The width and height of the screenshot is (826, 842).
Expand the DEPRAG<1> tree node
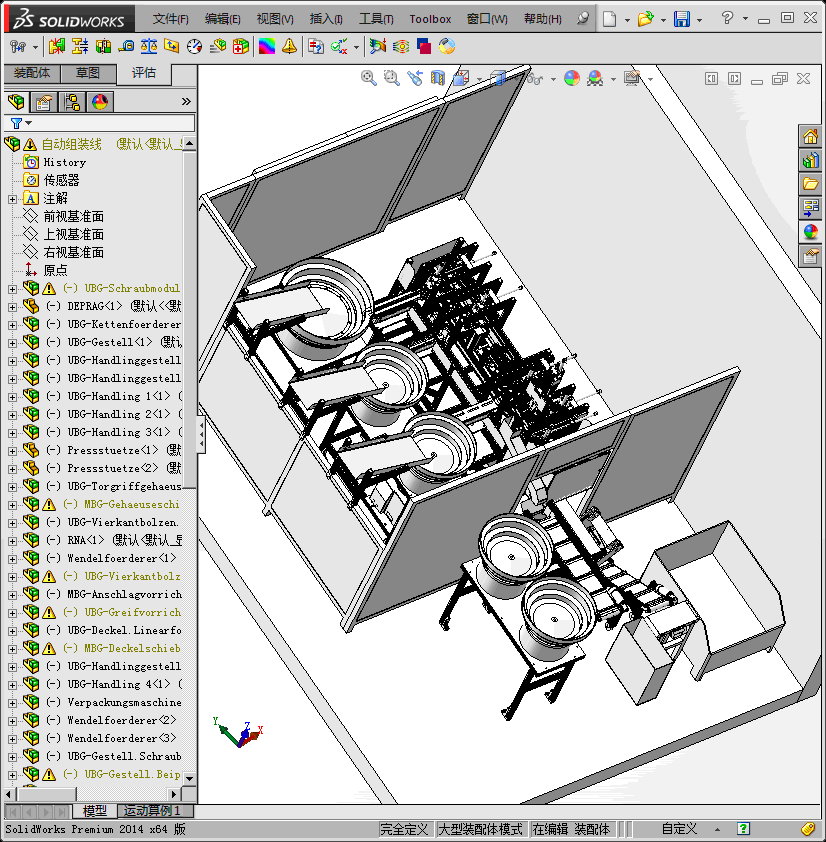pos(12,307)
